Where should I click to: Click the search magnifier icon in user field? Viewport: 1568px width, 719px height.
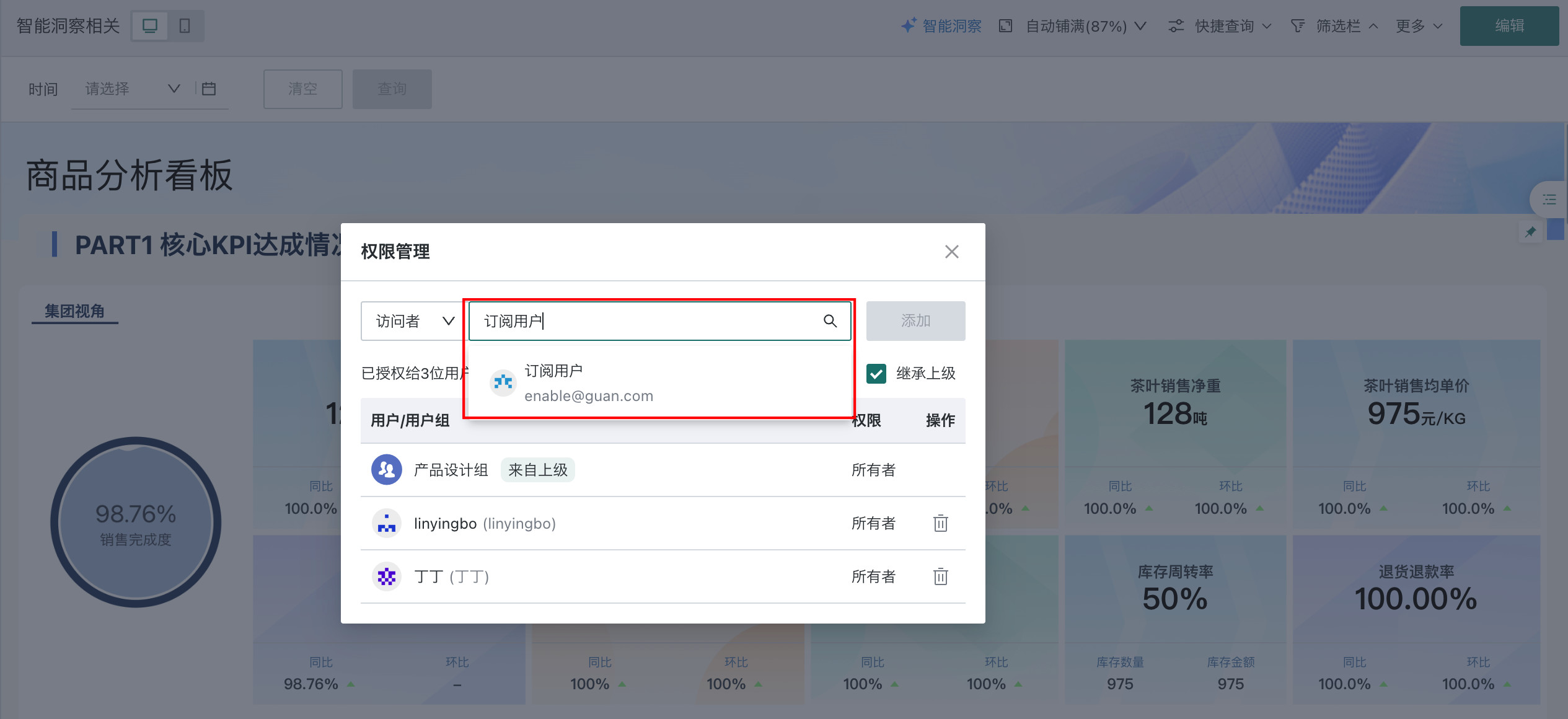coord(830,320)
